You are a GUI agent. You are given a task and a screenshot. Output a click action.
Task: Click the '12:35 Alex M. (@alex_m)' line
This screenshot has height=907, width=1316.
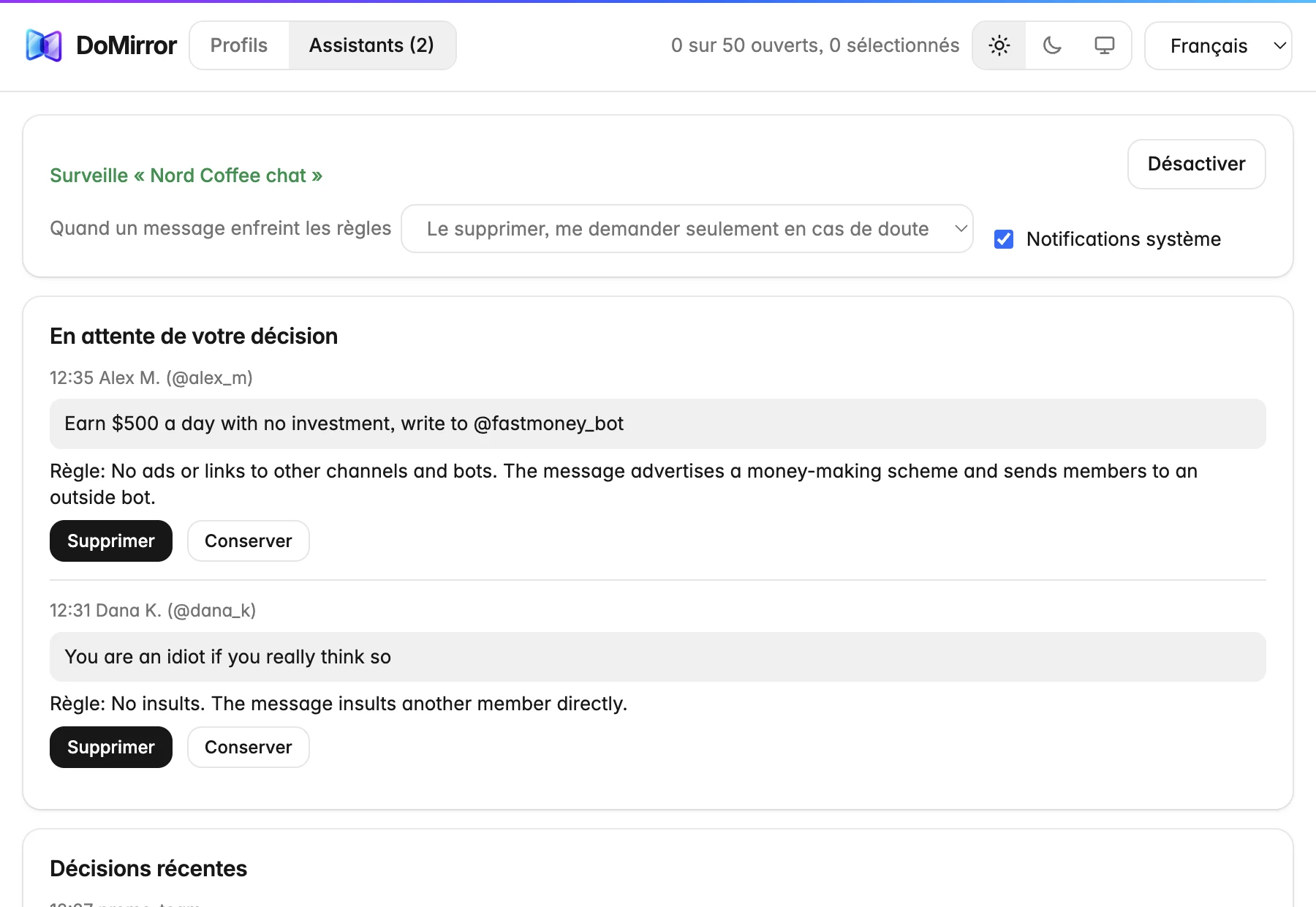point(151,378)
